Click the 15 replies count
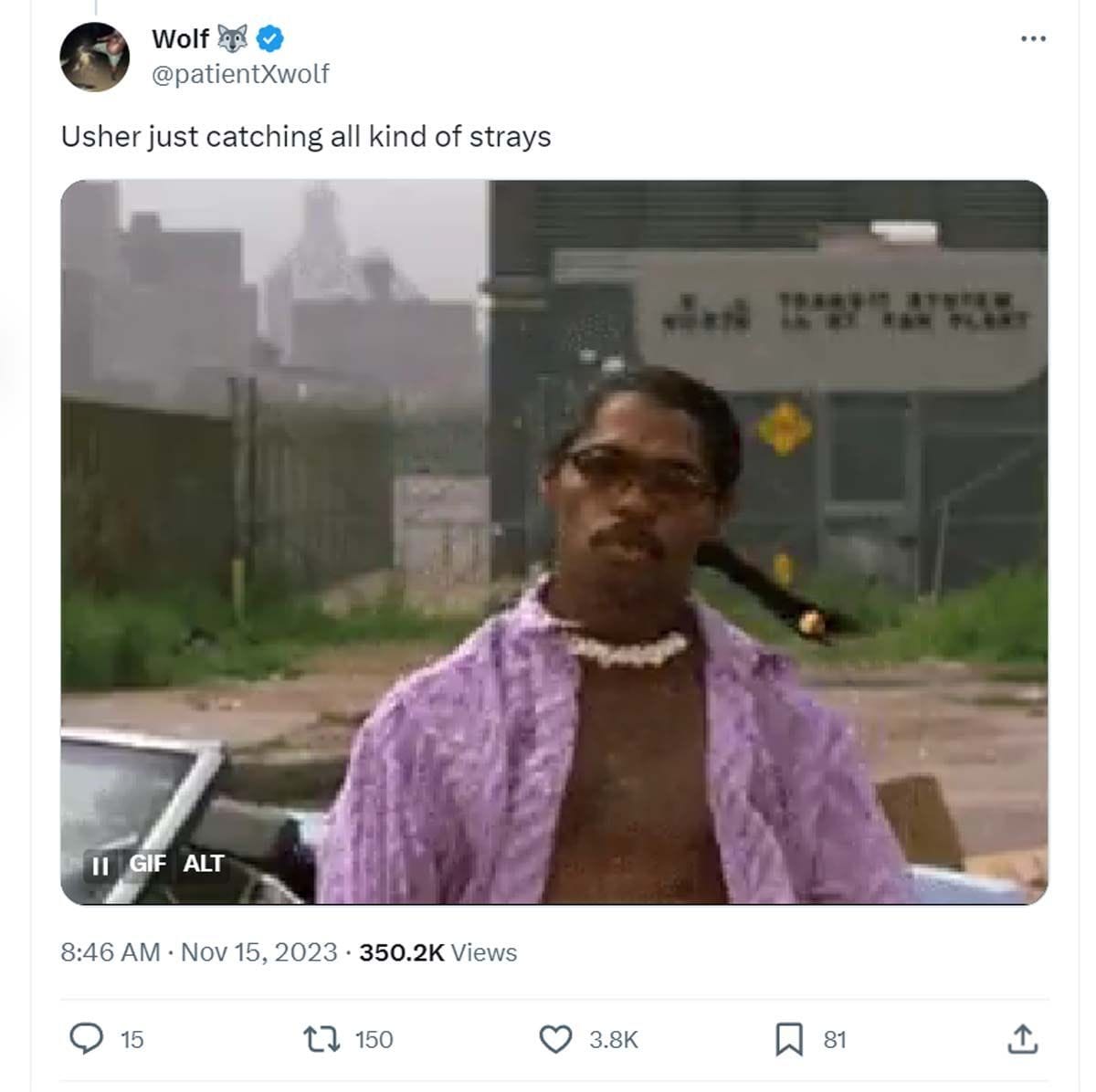The width and height of the screenshot is (1096, 1092). (x=132, y=1040)
